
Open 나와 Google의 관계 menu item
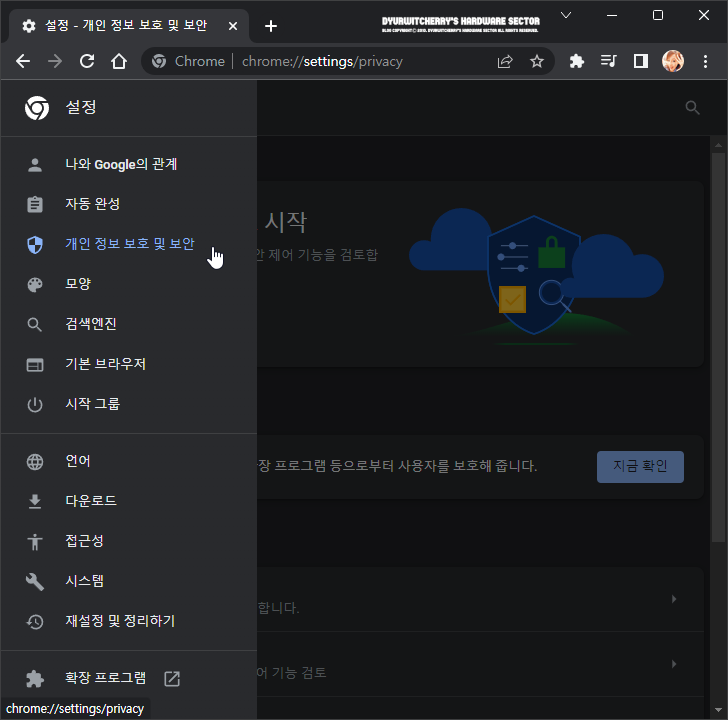pos(129,164)
